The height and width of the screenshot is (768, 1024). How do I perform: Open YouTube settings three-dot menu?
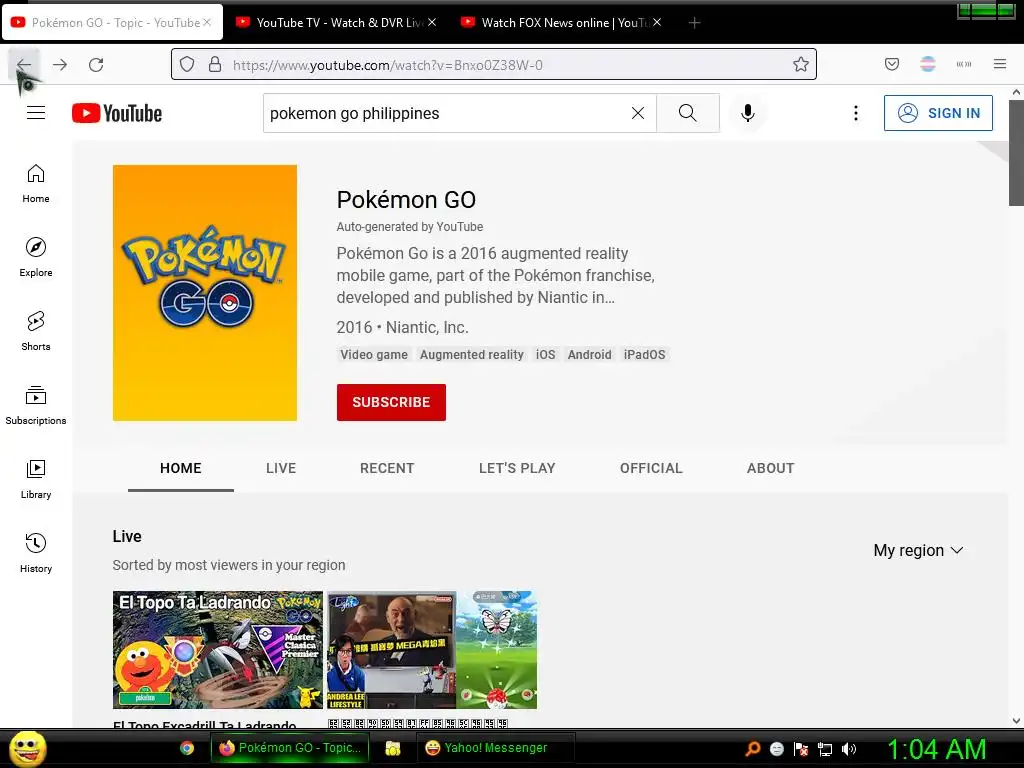856,113
